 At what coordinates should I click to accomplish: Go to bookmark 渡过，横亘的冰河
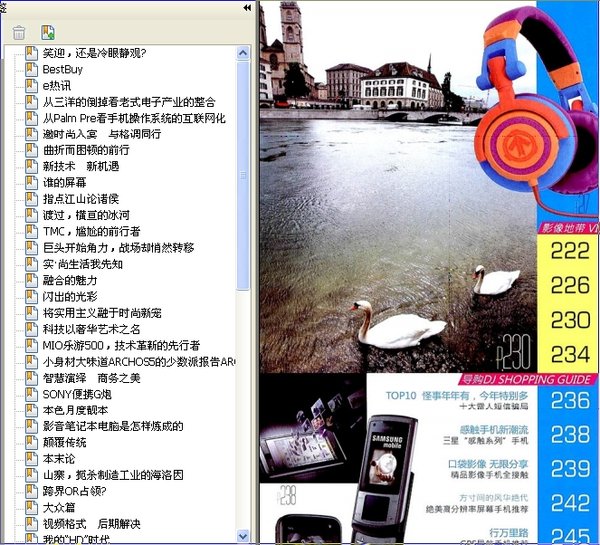tap(86, 215)
